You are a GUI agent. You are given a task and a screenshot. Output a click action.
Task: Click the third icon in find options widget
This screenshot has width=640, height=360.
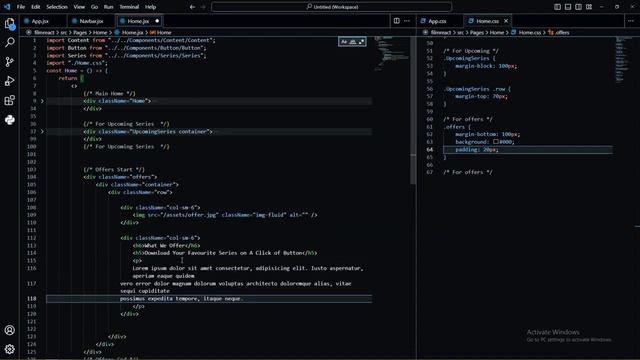point(361,42)
